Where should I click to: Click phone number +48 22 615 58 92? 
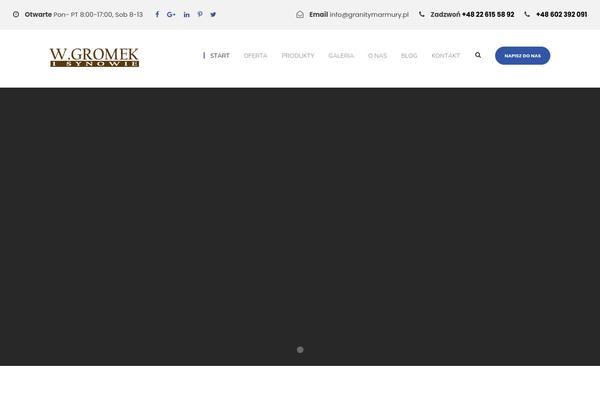(488, 15)
